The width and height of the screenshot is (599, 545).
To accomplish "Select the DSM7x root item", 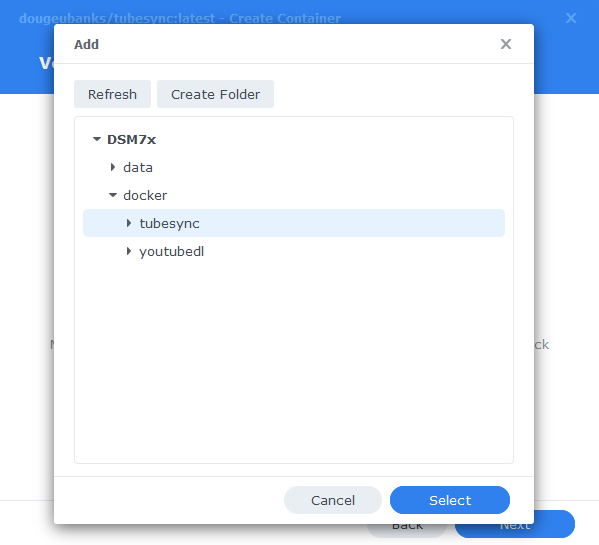I will (x=131, y=139).
